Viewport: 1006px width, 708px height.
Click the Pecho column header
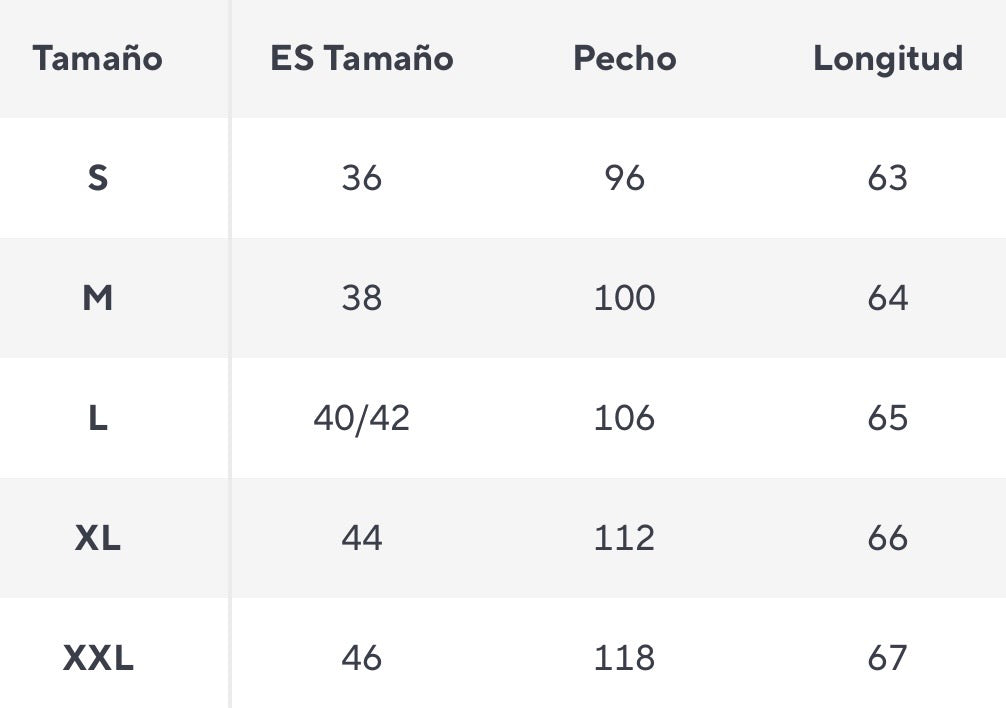[x=624, y=58]
